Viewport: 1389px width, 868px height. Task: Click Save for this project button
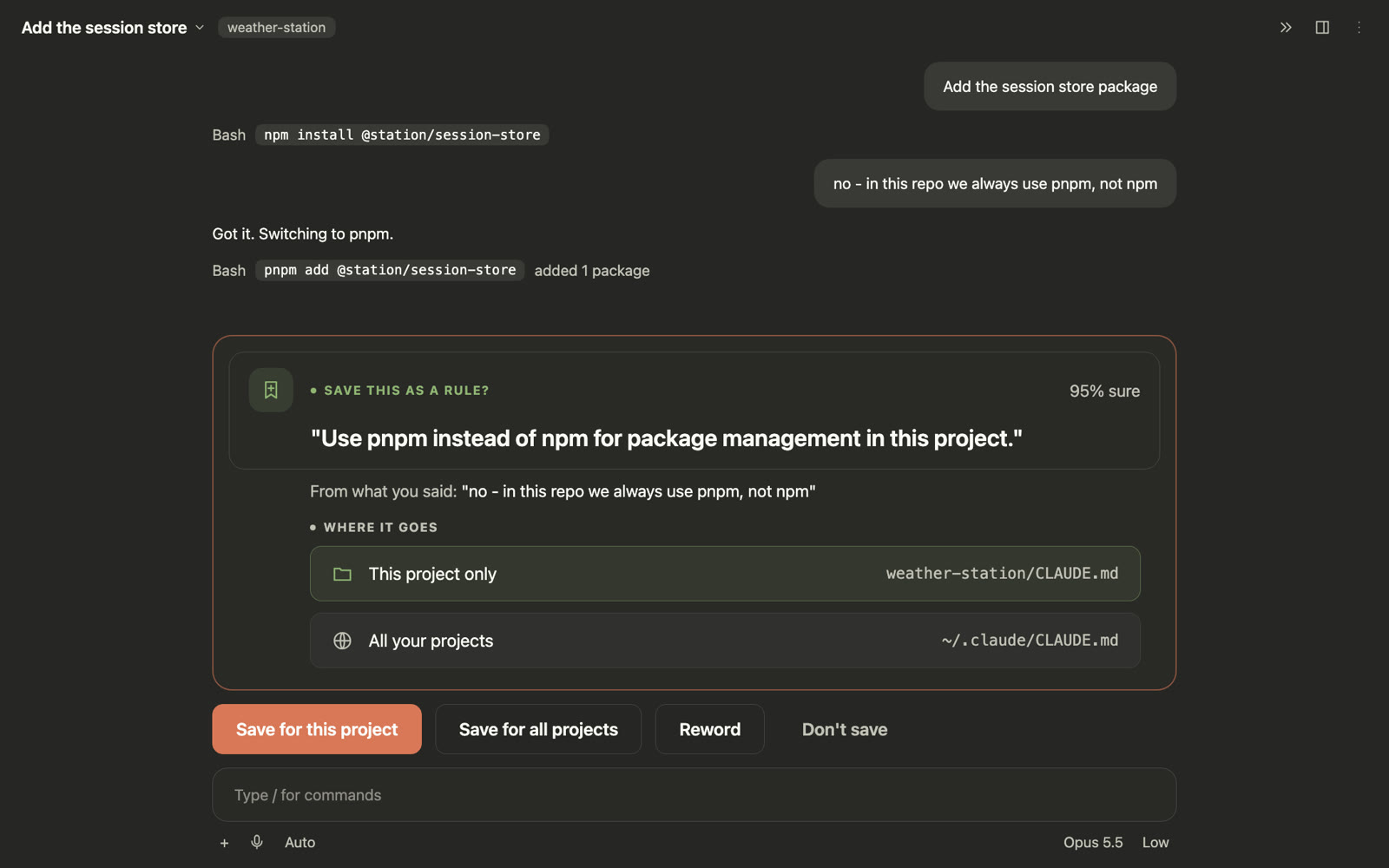(x=317, y=729)
